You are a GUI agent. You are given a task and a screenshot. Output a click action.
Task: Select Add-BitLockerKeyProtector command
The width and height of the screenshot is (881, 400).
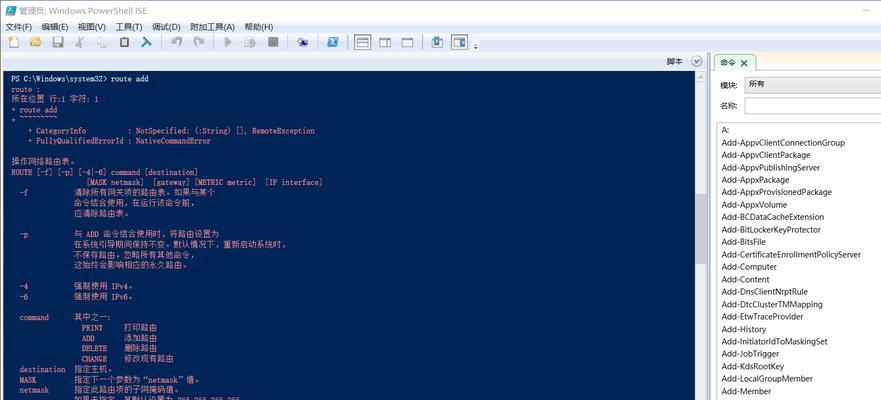pyautogui.click(x=771, y=230)
